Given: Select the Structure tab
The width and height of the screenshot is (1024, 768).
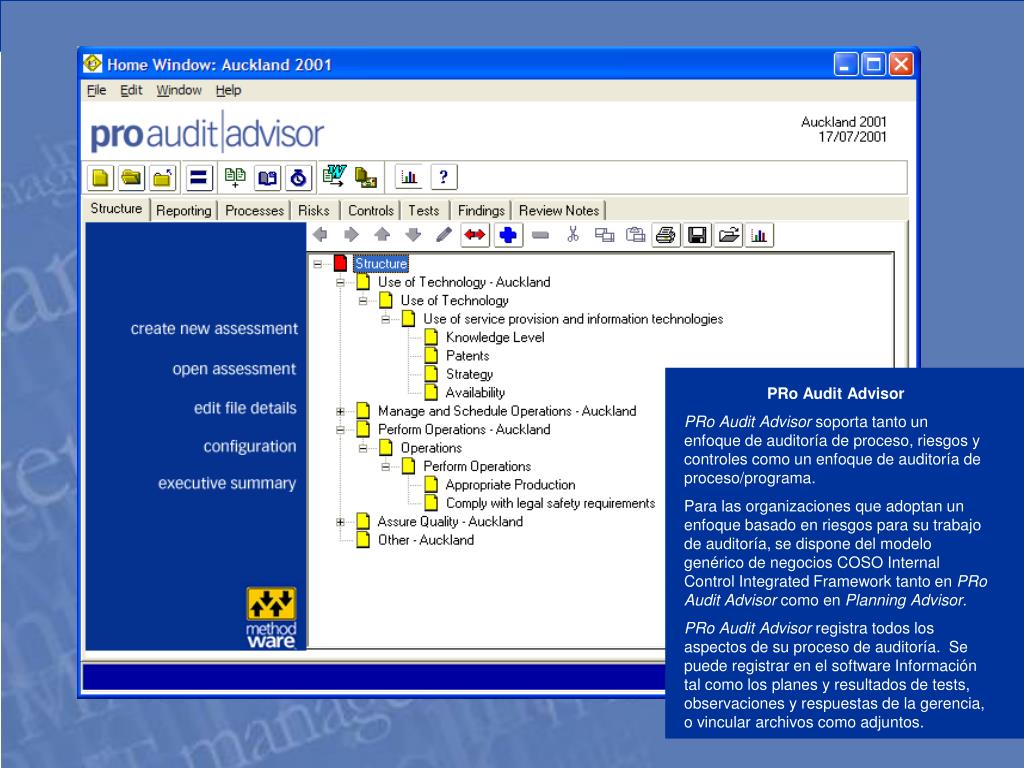Looking at the screenshot, I should (116, 208).
